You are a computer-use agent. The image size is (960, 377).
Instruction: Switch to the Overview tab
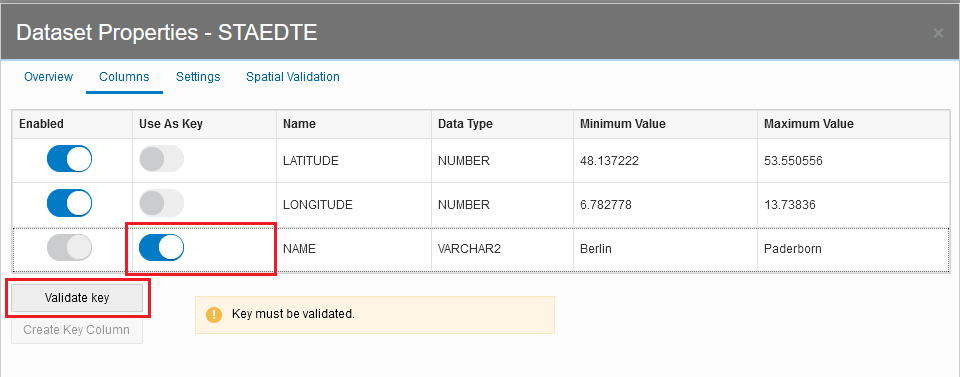tap(48, 77)
